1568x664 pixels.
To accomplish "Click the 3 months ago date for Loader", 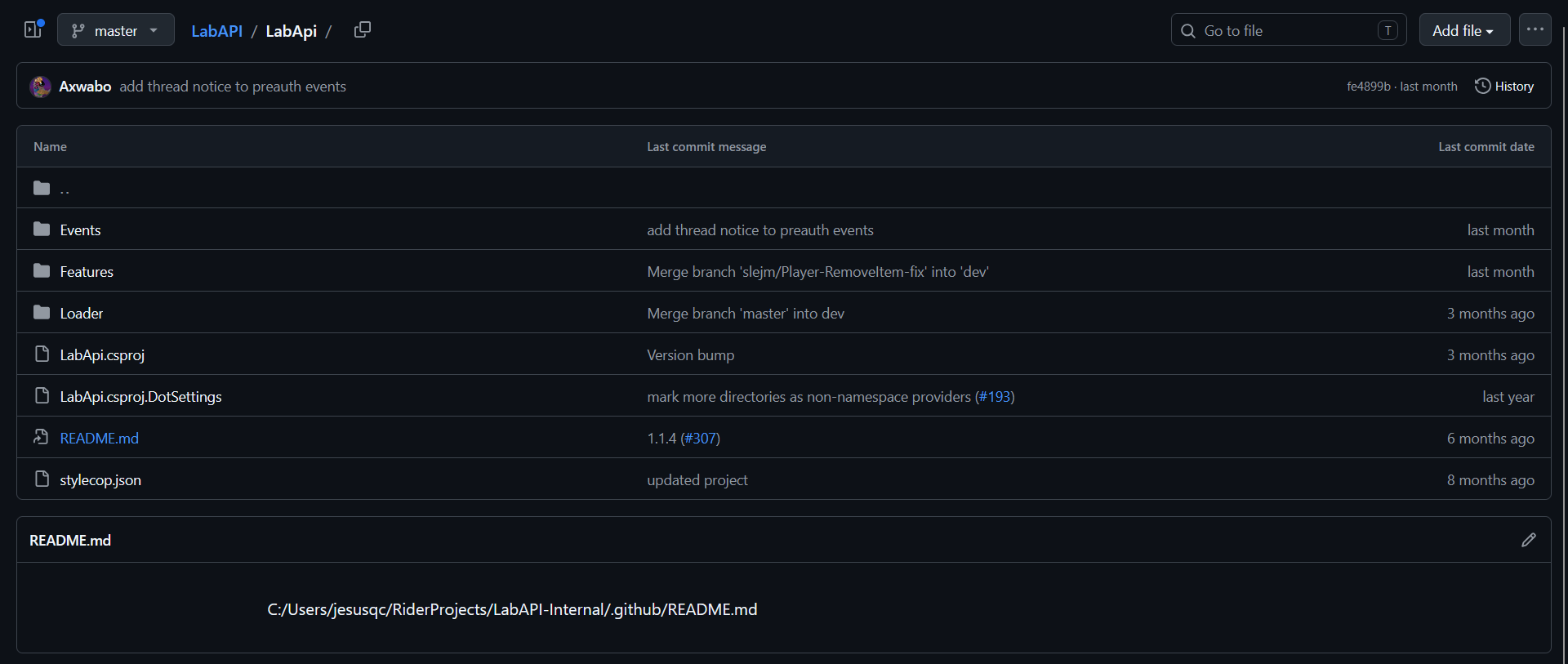I will pos(1490,314).
